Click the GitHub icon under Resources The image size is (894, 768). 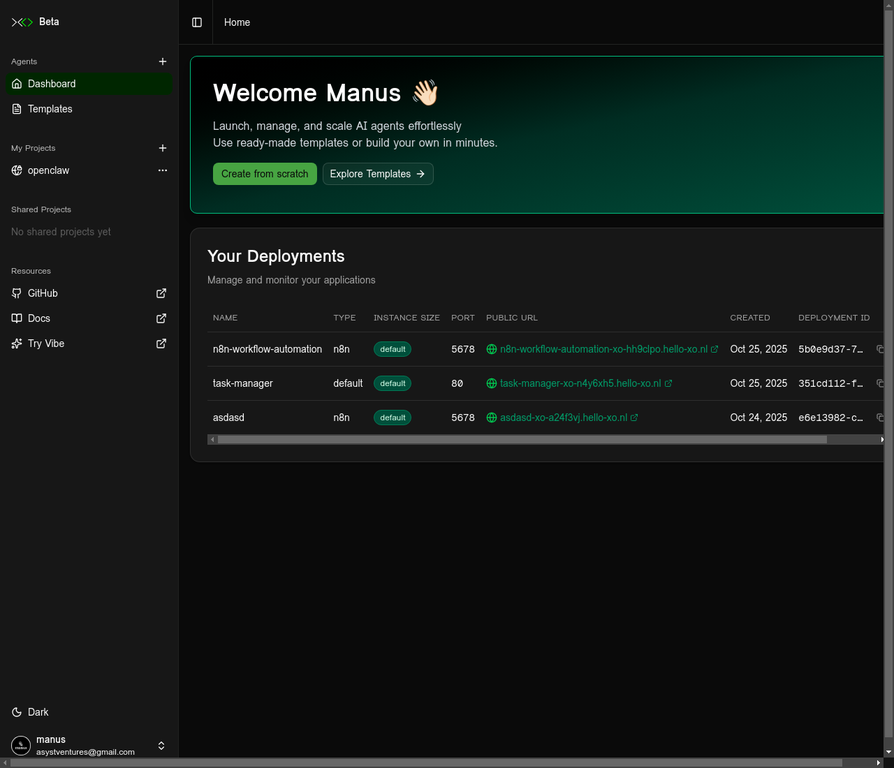[x=15, y=293]
